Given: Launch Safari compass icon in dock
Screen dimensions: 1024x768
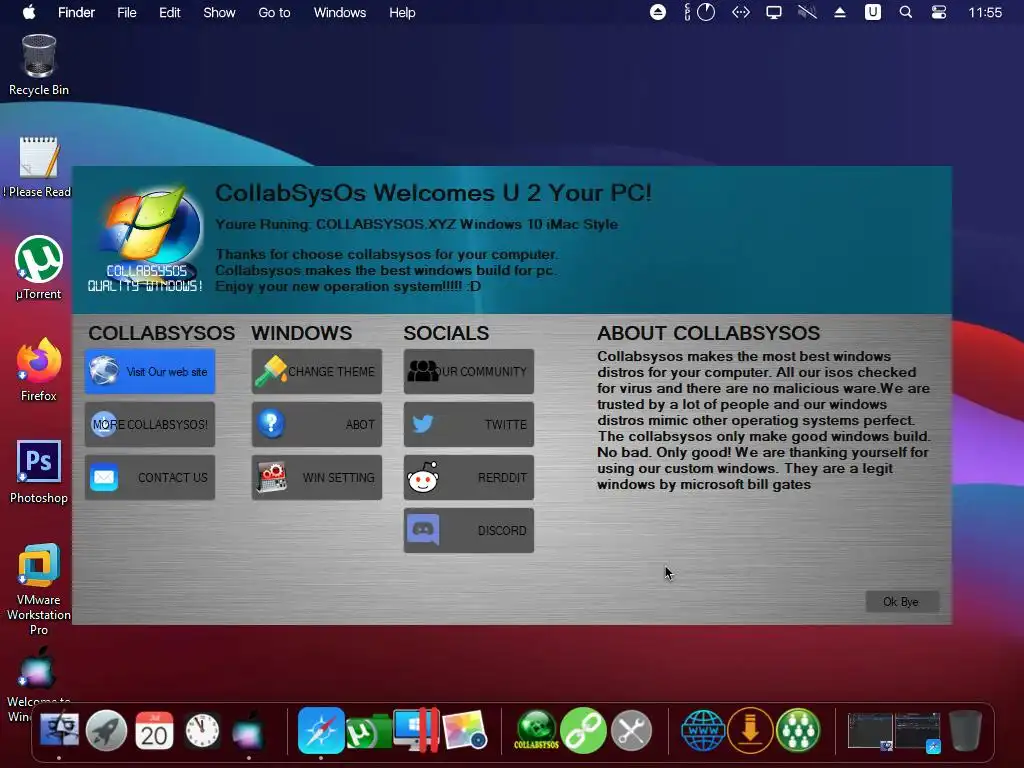Looking at the screenshot, I should pos(321,730).
